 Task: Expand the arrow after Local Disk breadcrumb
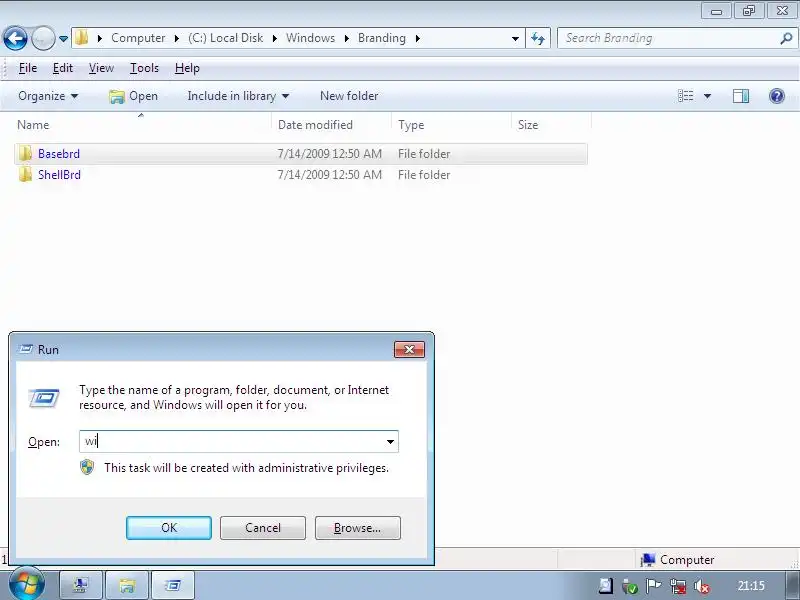(x=274, y=38)
